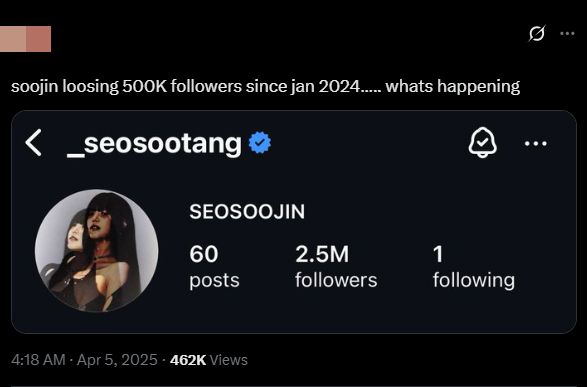Select the 60 posts counter
587x387 pixels.
click(x=214, y=266)
